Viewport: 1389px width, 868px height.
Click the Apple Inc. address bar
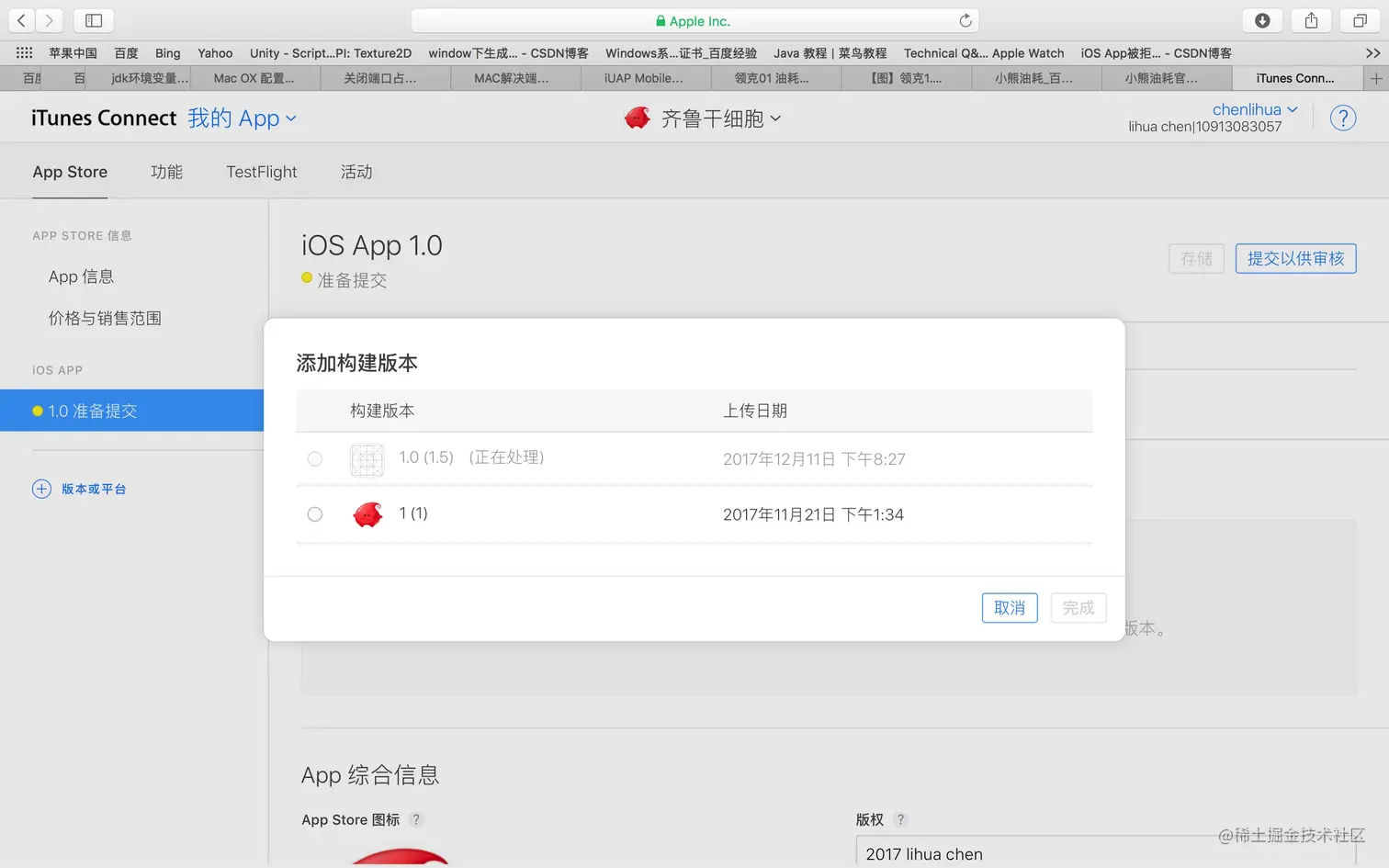coord(694,20)
